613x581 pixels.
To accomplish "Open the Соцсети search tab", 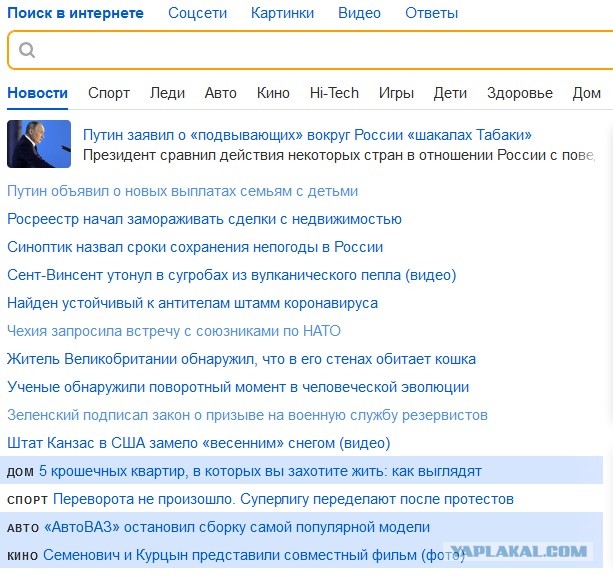I will [x=197, y=13].
